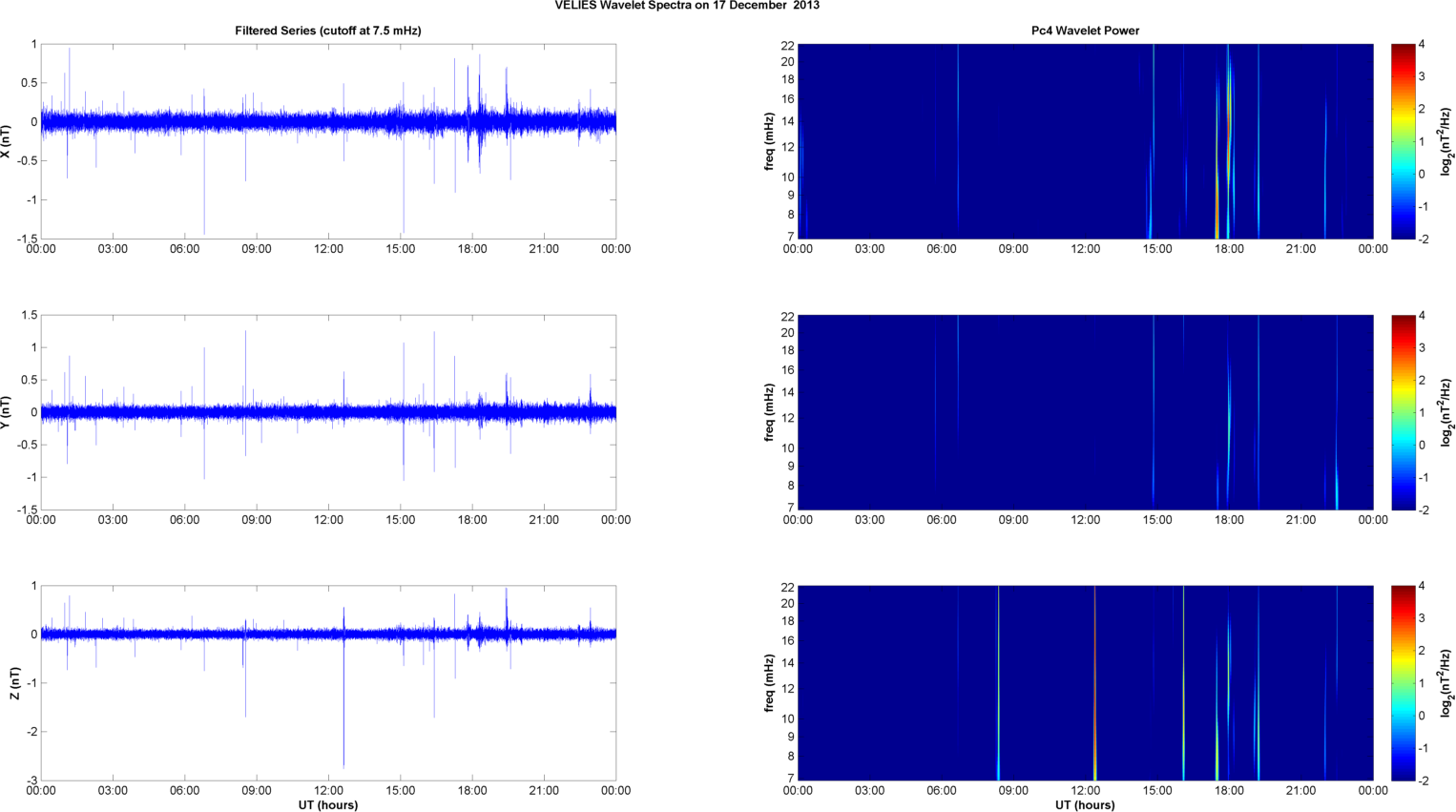Click the "4" tick on the top colorbar
The width and height of the screenshot is (1456, 812).
(1422, 45)
